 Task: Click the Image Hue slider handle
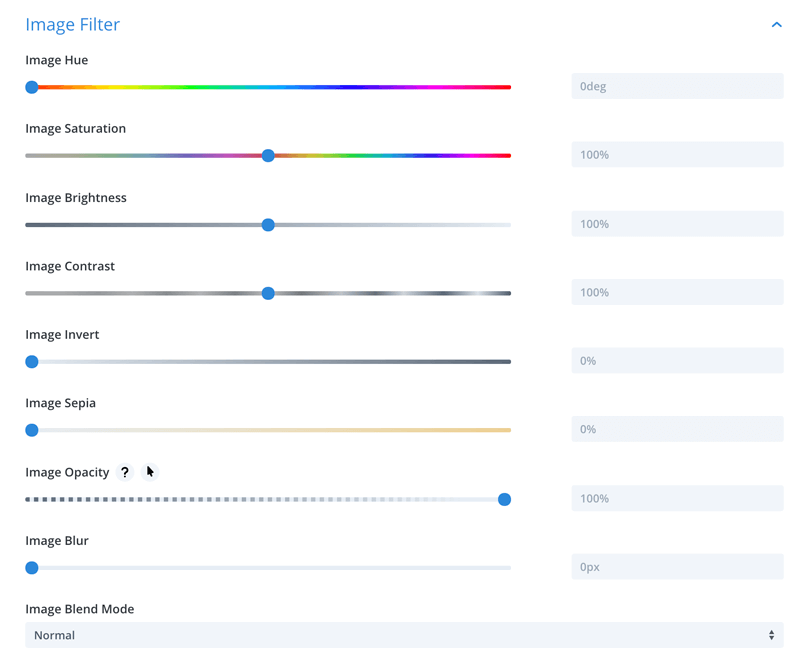[x=32, y=87]
